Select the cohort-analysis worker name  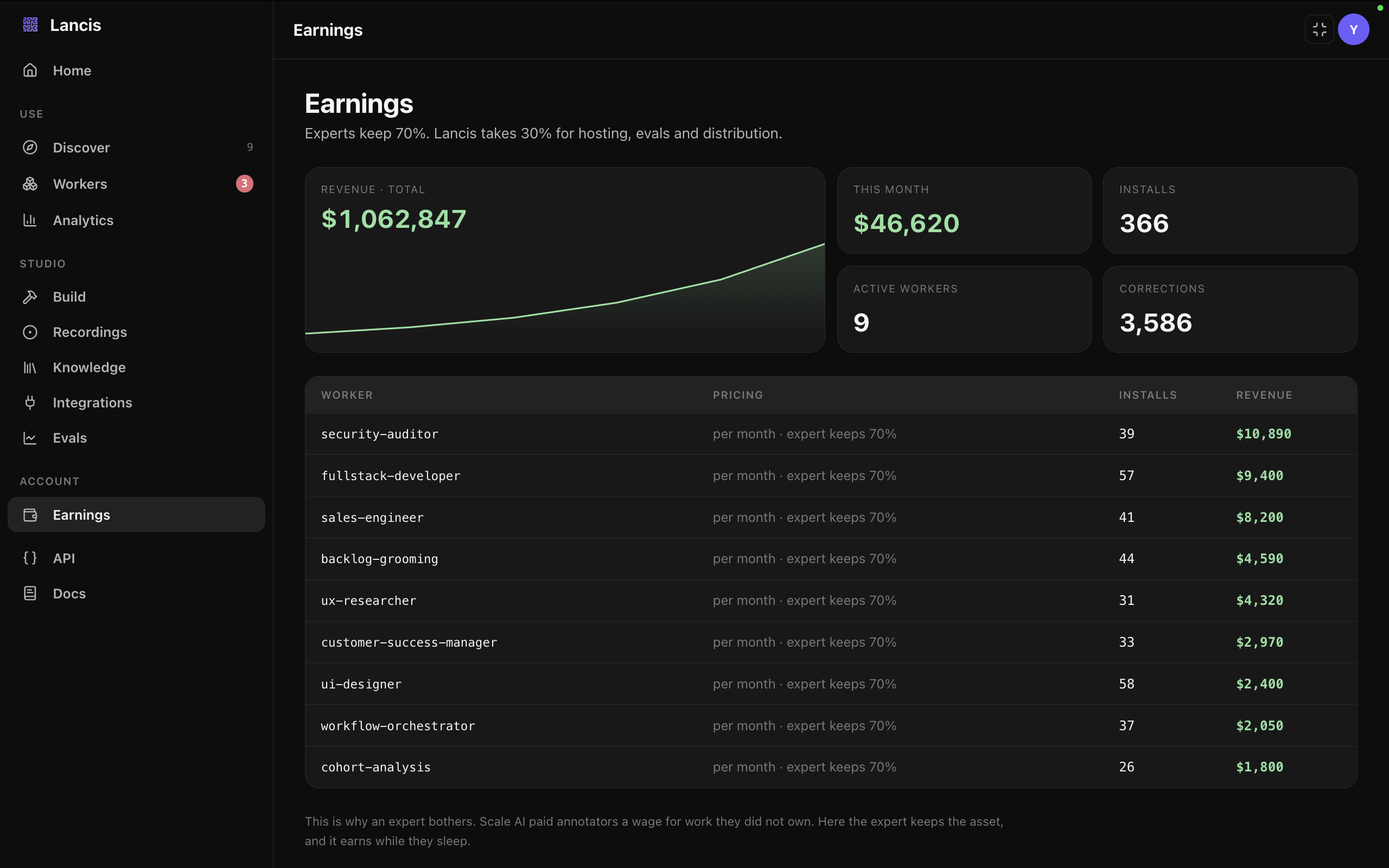(x=376, y=768)
